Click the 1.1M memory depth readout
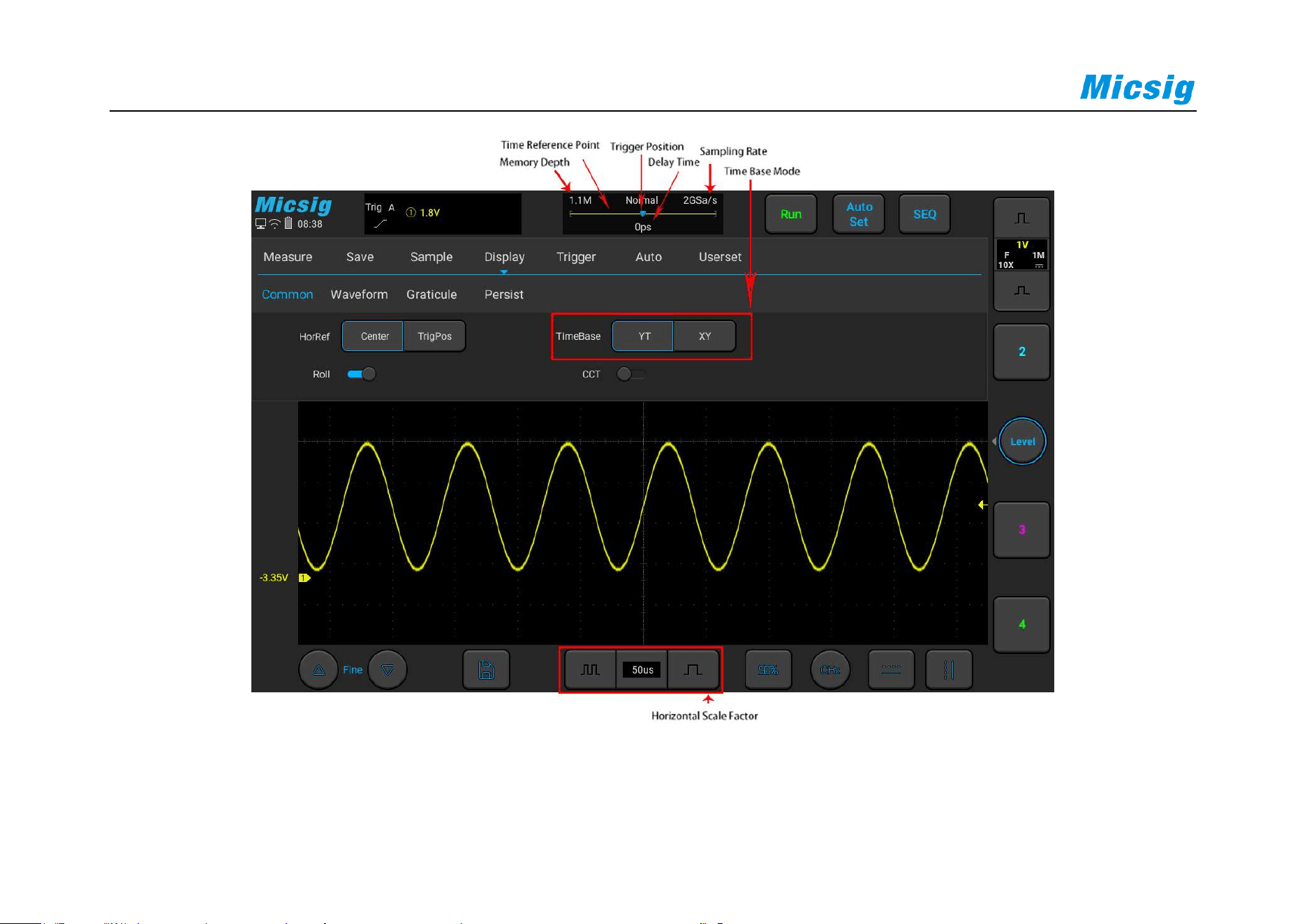This screenshot has height=924, width=1307. point(580,200)
